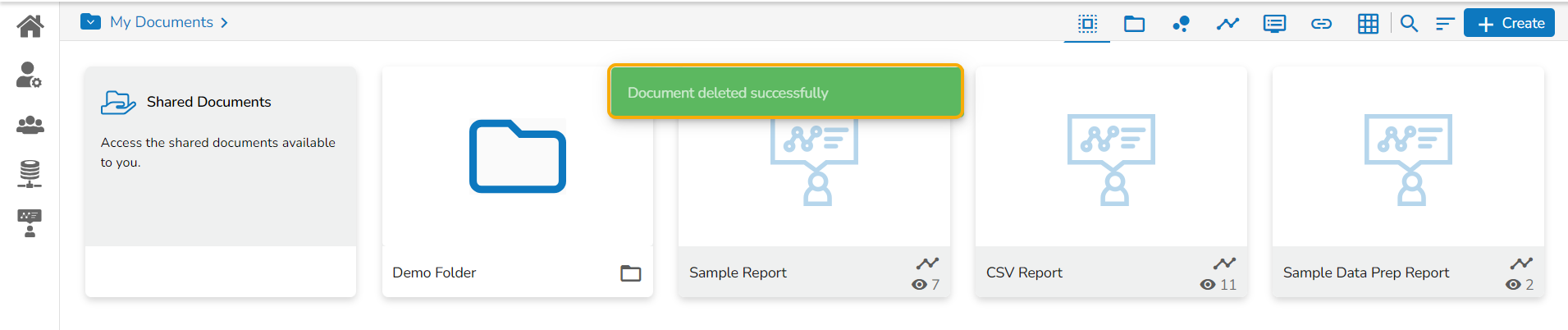Filter by the monitor list icon in the toolbar
The height and width of the screenshot is (330, 1568).
pos(1274,24)
